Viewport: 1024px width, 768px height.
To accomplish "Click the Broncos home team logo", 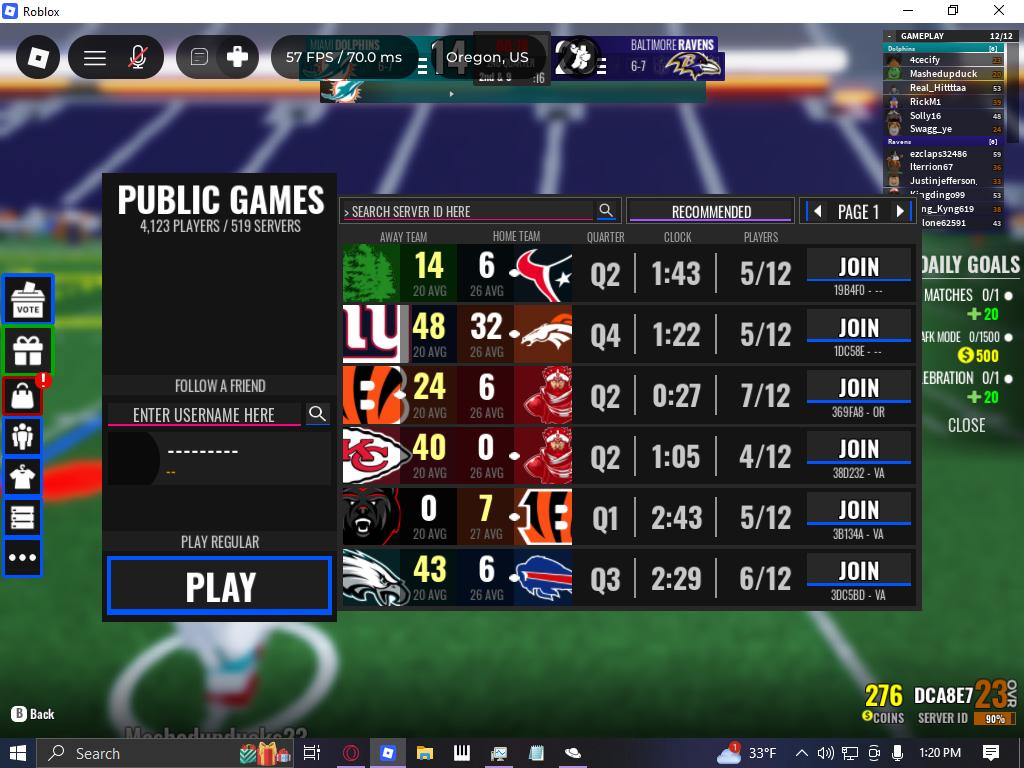I will pyautogui.click(x=543, y=334).
